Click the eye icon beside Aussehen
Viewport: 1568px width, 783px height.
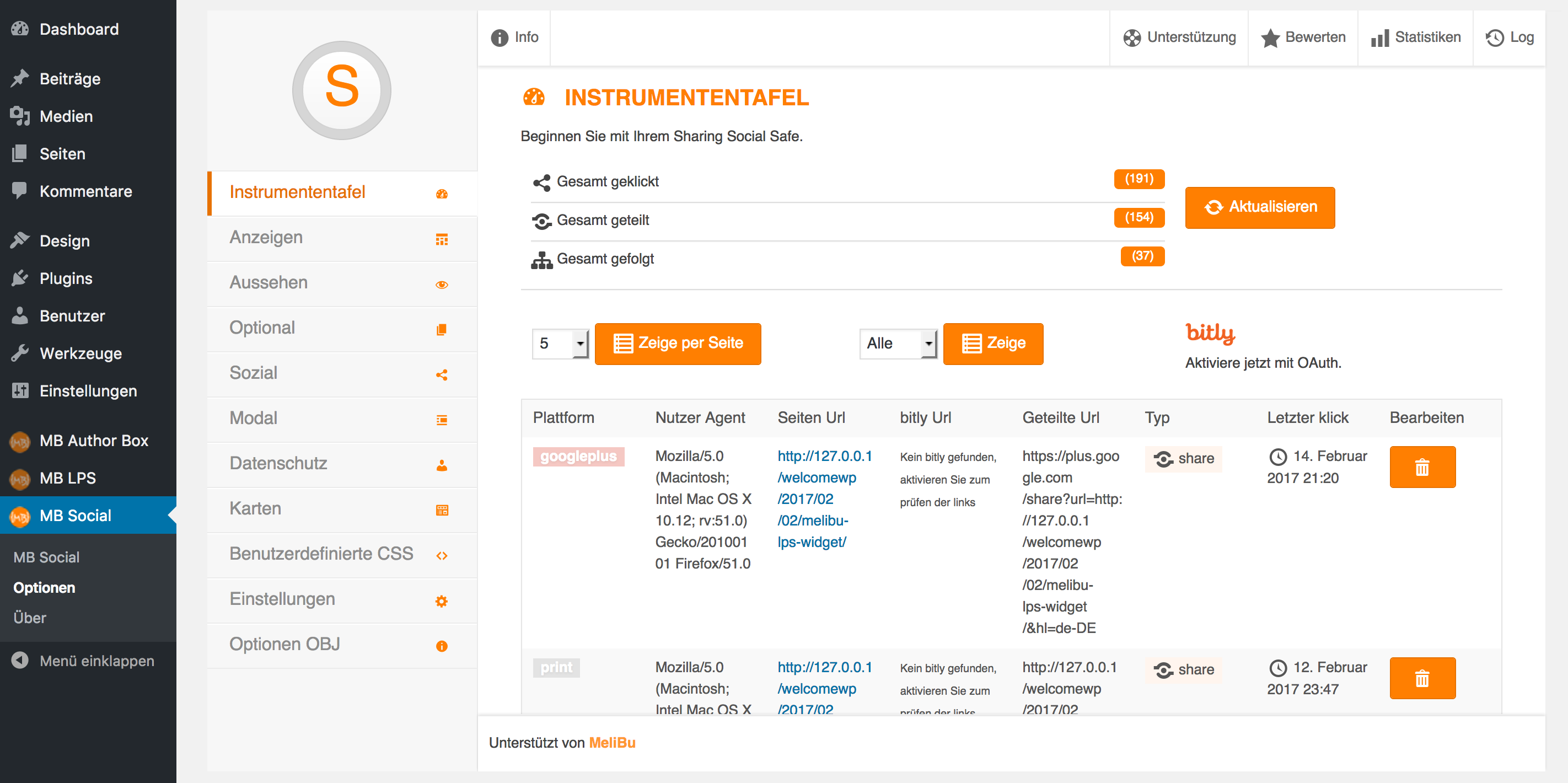pos(442,285)
